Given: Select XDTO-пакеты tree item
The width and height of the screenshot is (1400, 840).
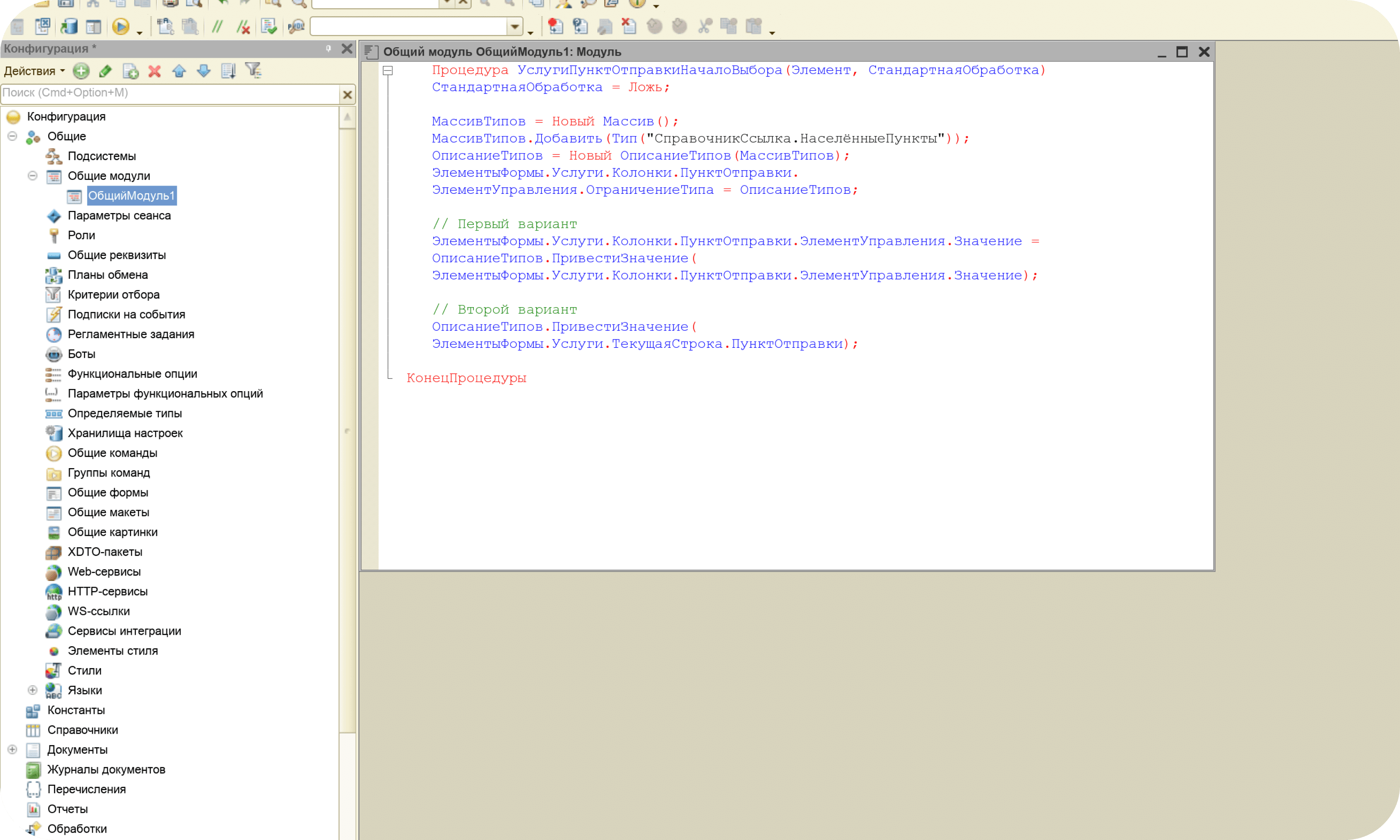Looking at the screenshot, I should pyautogui.click(x=105, y=552).
